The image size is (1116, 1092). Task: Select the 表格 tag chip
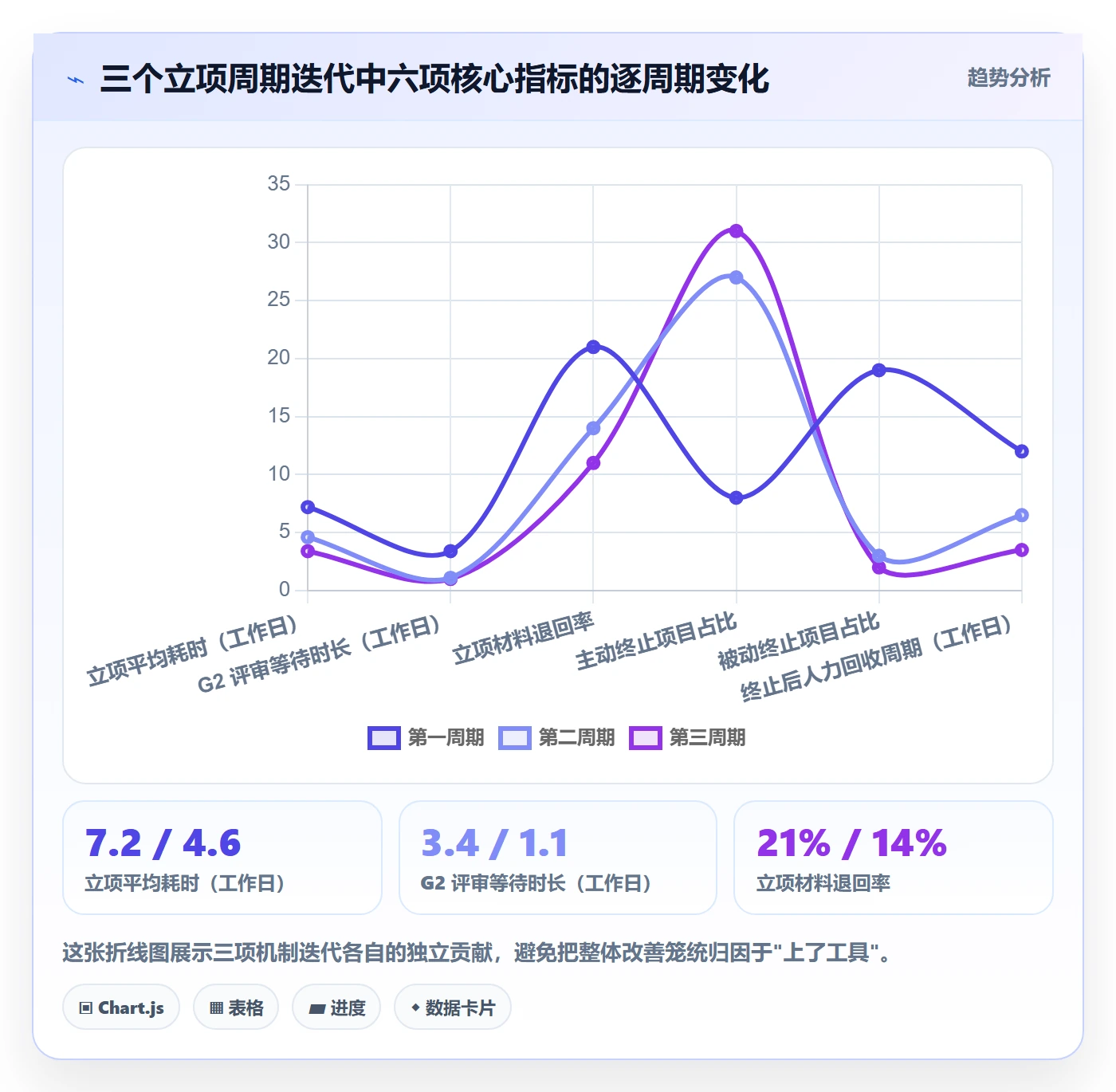point(236,1008)
